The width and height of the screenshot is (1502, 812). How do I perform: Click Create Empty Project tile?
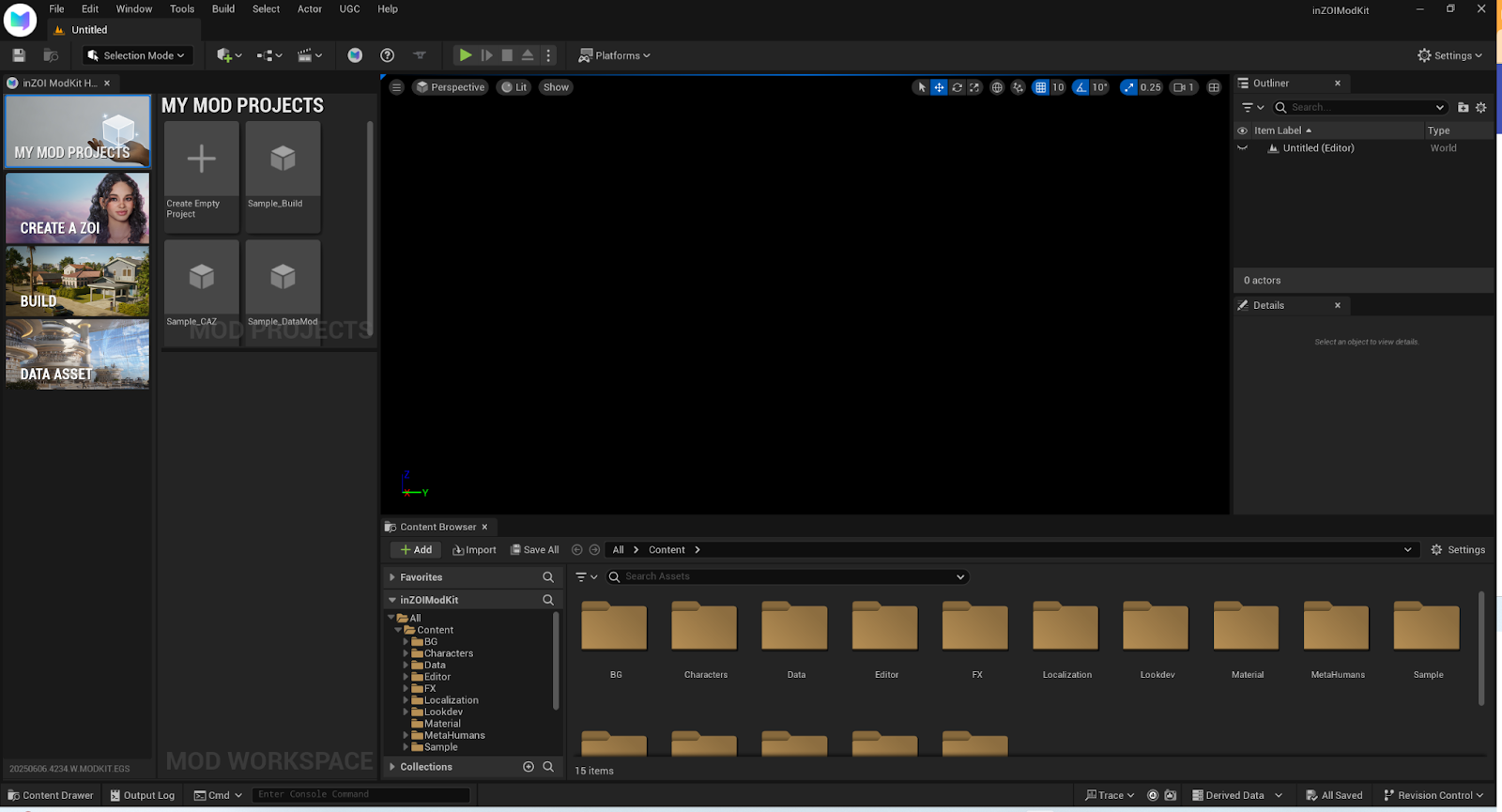pos(202,176)
